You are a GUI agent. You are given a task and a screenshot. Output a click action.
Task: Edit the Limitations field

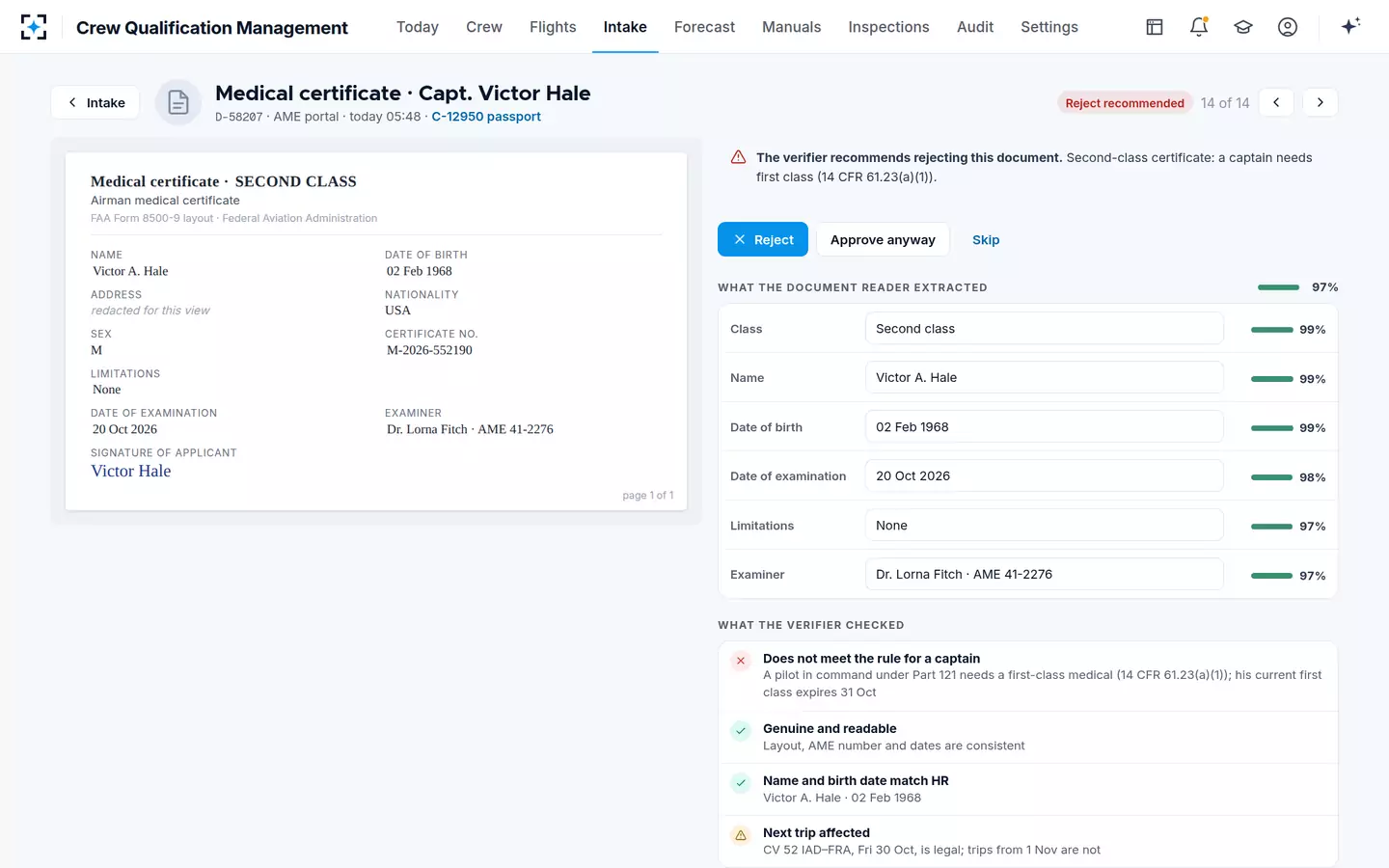pyautogui.click(x=1044, y=526)
